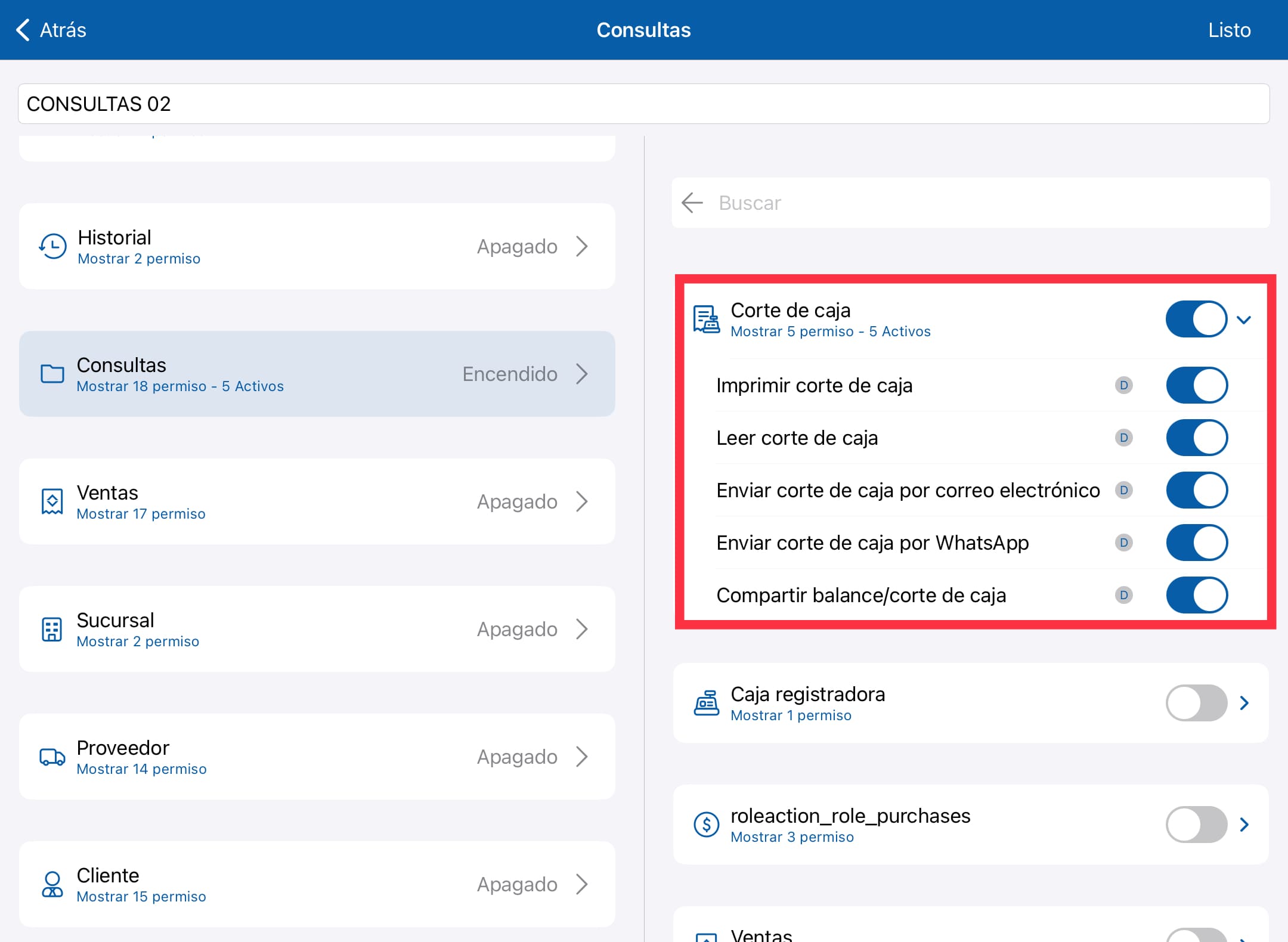The width and height of the screenshot is (1288, 942).
Task: Enable the roleaction_role_purchases switch
Action: [x=1197, y=825]
